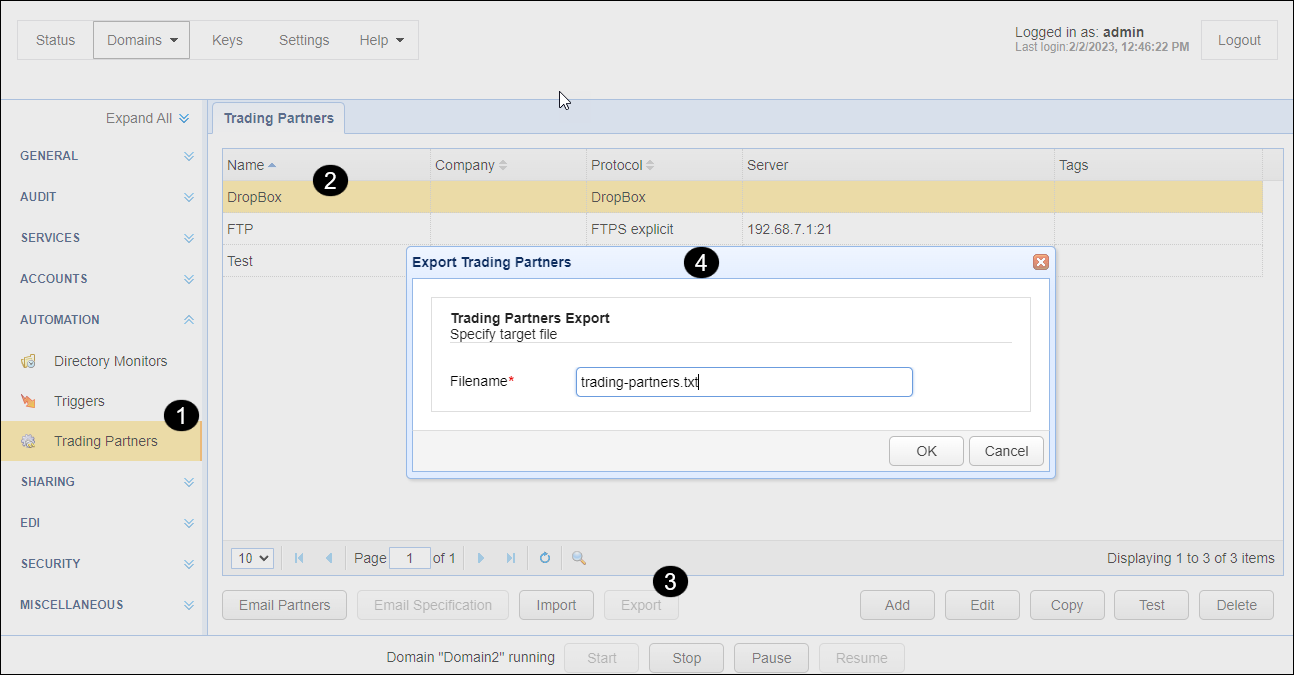The height and width of the screenshot is (675, 1294).
Task: Click the Trading Partners sidebar icon
Action: point(29,441)
